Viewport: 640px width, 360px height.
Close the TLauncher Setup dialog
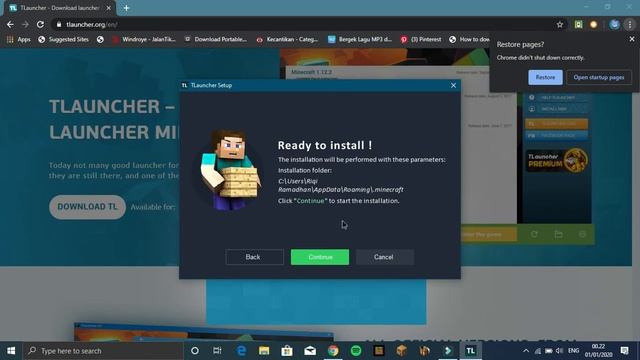tap(453, 85)
